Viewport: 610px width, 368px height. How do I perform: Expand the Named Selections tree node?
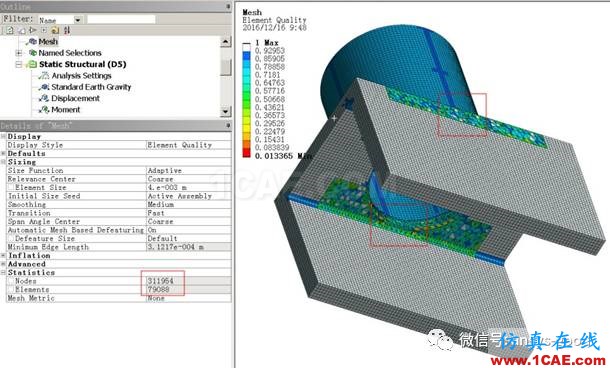(x=18, y=53)
